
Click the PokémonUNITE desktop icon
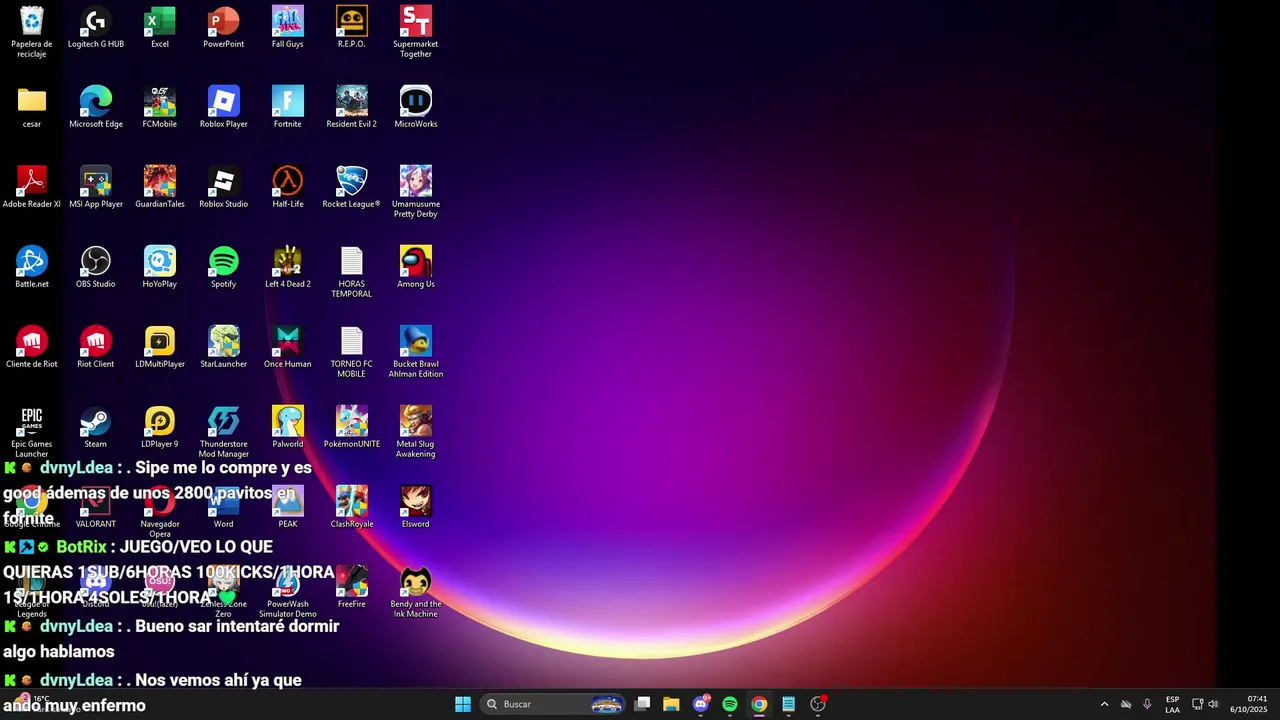click(352, 427)
